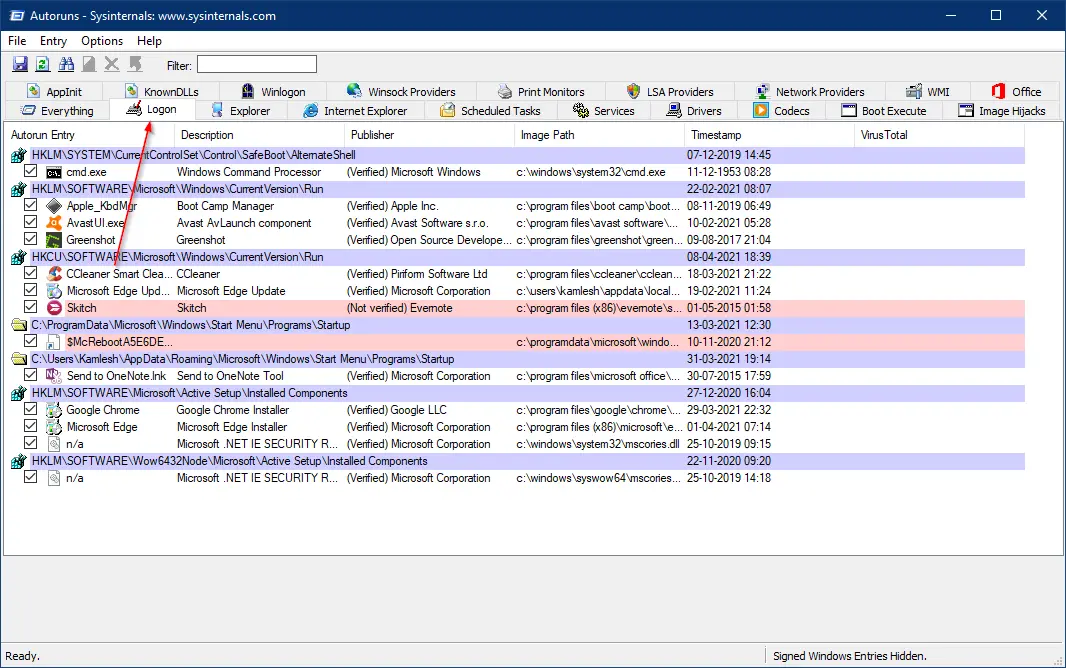
Task: Click the $McRebootA5E6DE file icon
Action: [x=54, y=342]
